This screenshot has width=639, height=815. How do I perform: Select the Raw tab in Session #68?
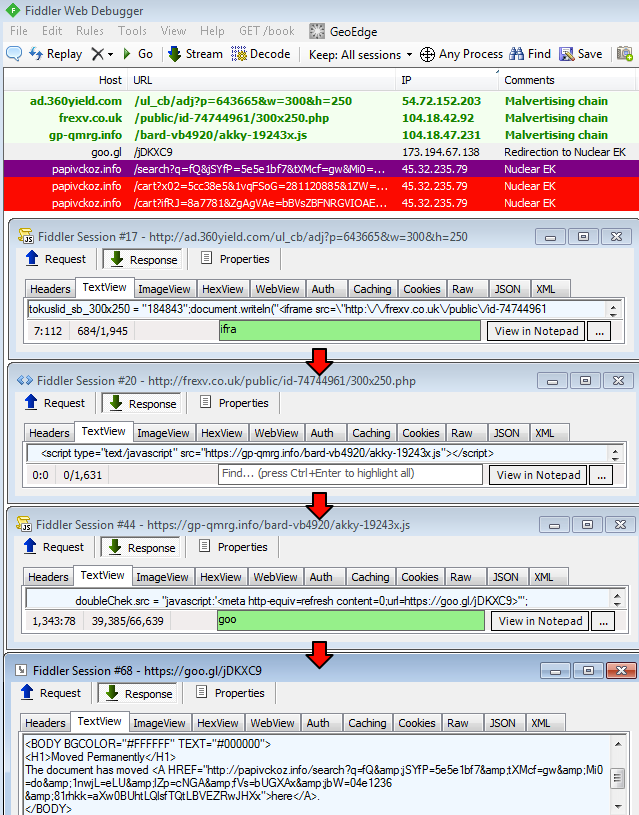point(458,723)
